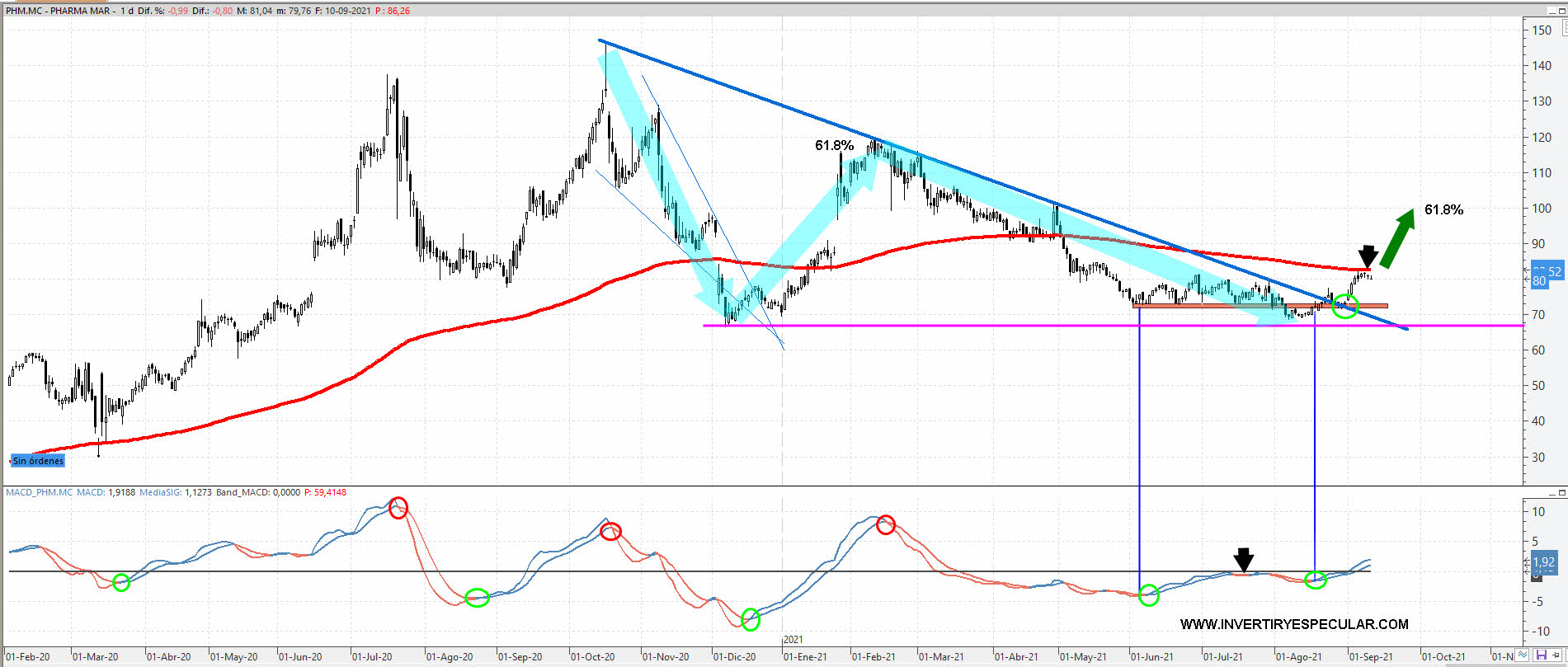
Task: Click the 'Sin órdenes' label
Action: point(38,461)
